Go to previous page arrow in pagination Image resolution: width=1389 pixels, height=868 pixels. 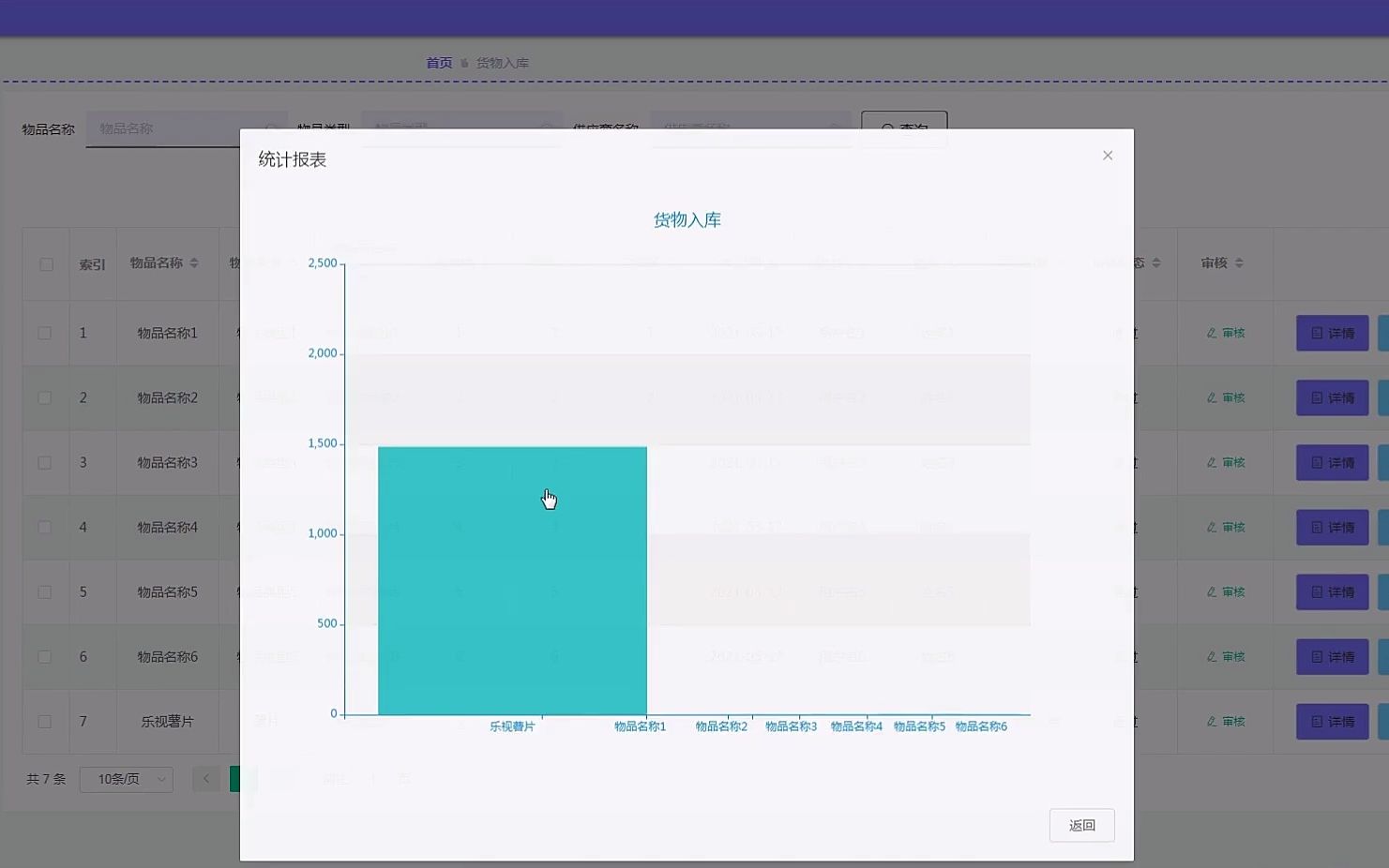[206, 779]
